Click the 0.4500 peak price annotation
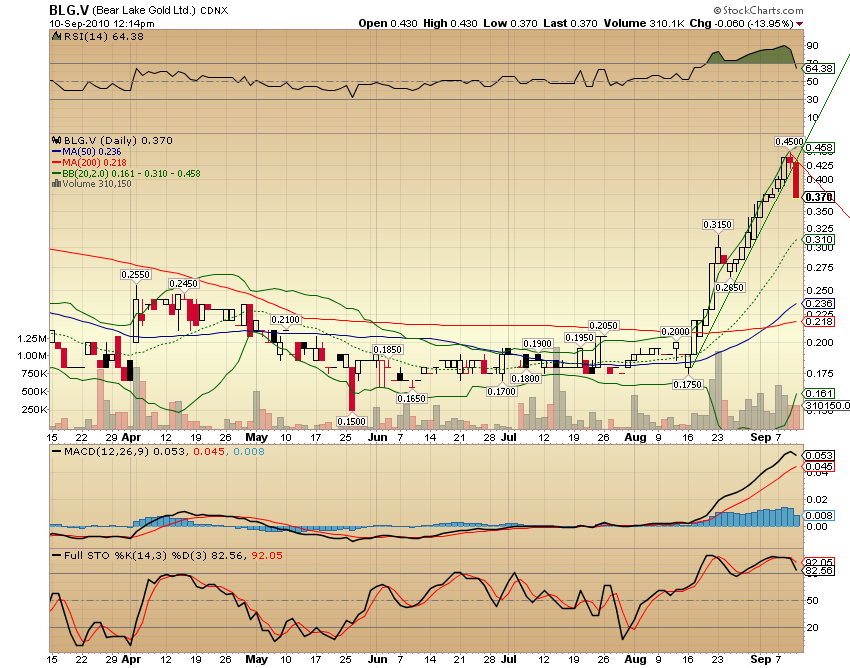The image size is (850, 668). [789, 142]
